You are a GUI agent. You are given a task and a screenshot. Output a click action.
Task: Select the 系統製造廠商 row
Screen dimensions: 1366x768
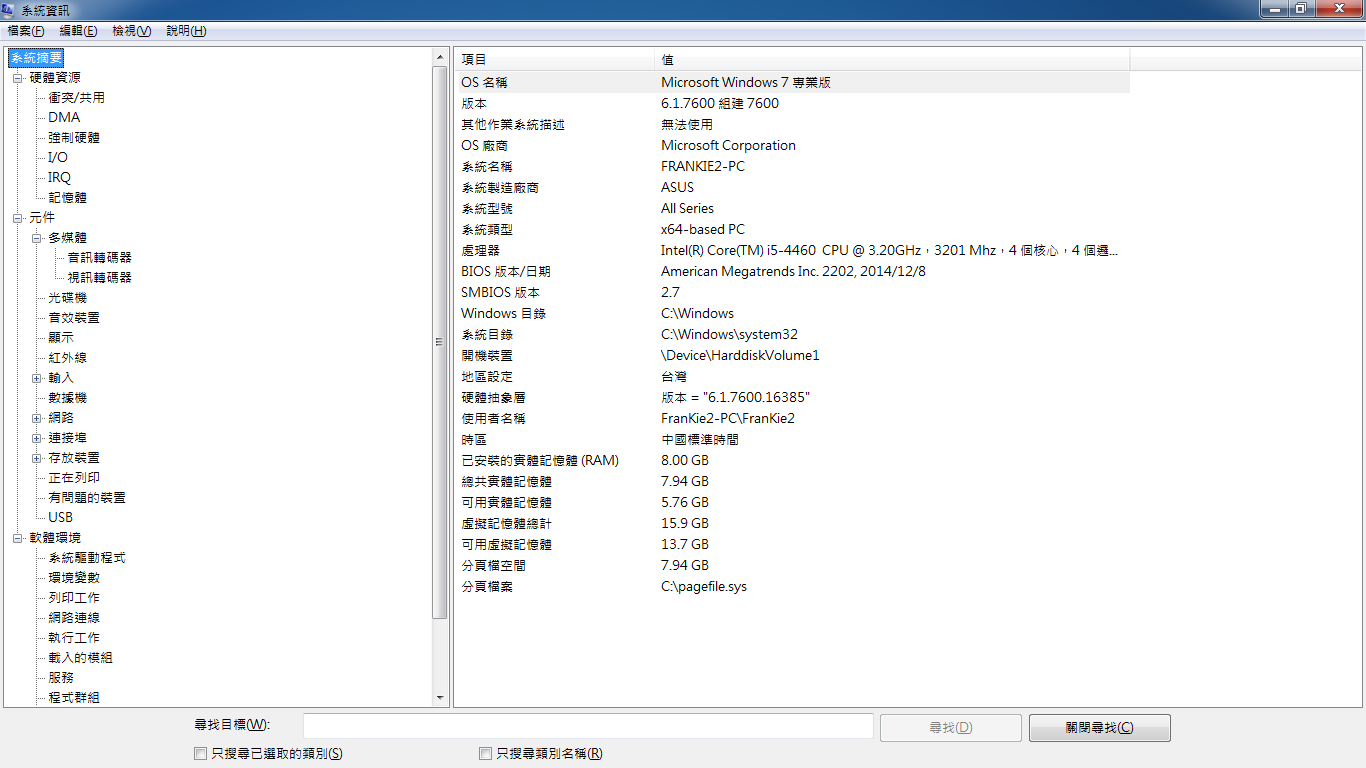[793, 187]
